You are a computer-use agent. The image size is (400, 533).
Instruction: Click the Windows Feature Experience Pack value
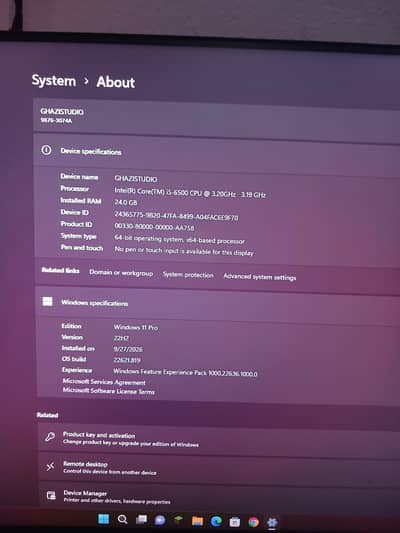point(185,373)
